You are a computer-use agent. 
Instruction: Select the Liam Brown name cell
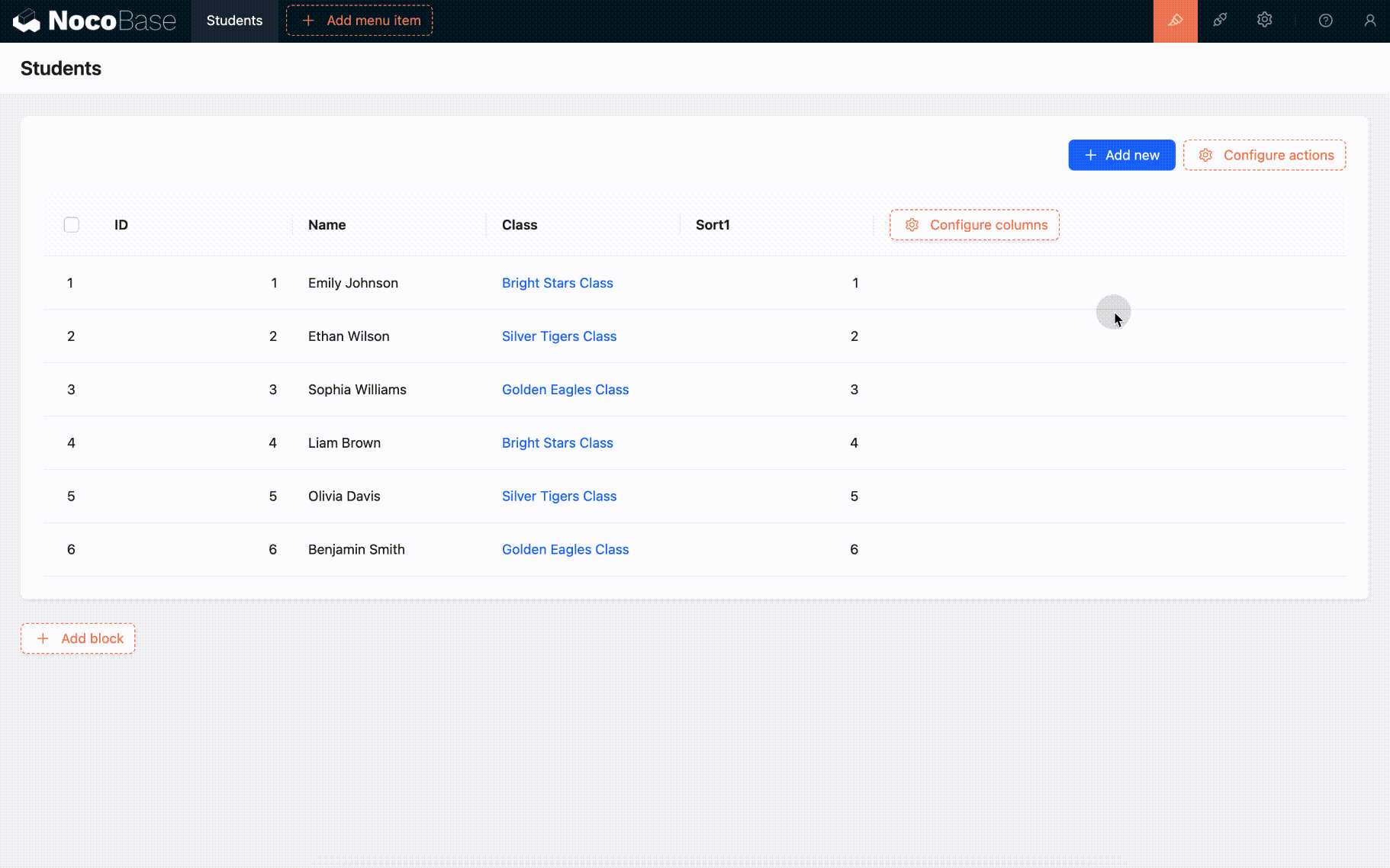coord(344,443)
